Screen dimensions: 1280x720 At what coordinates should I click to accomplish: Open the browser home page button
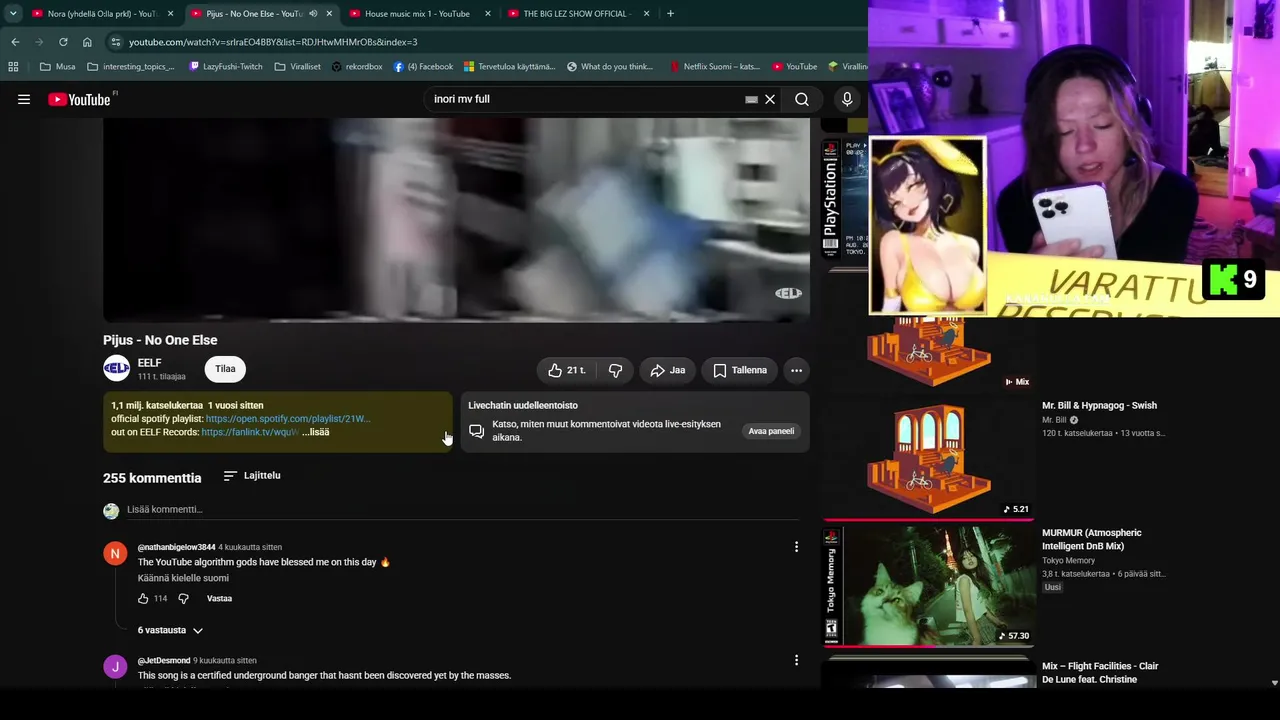point(87,42)
